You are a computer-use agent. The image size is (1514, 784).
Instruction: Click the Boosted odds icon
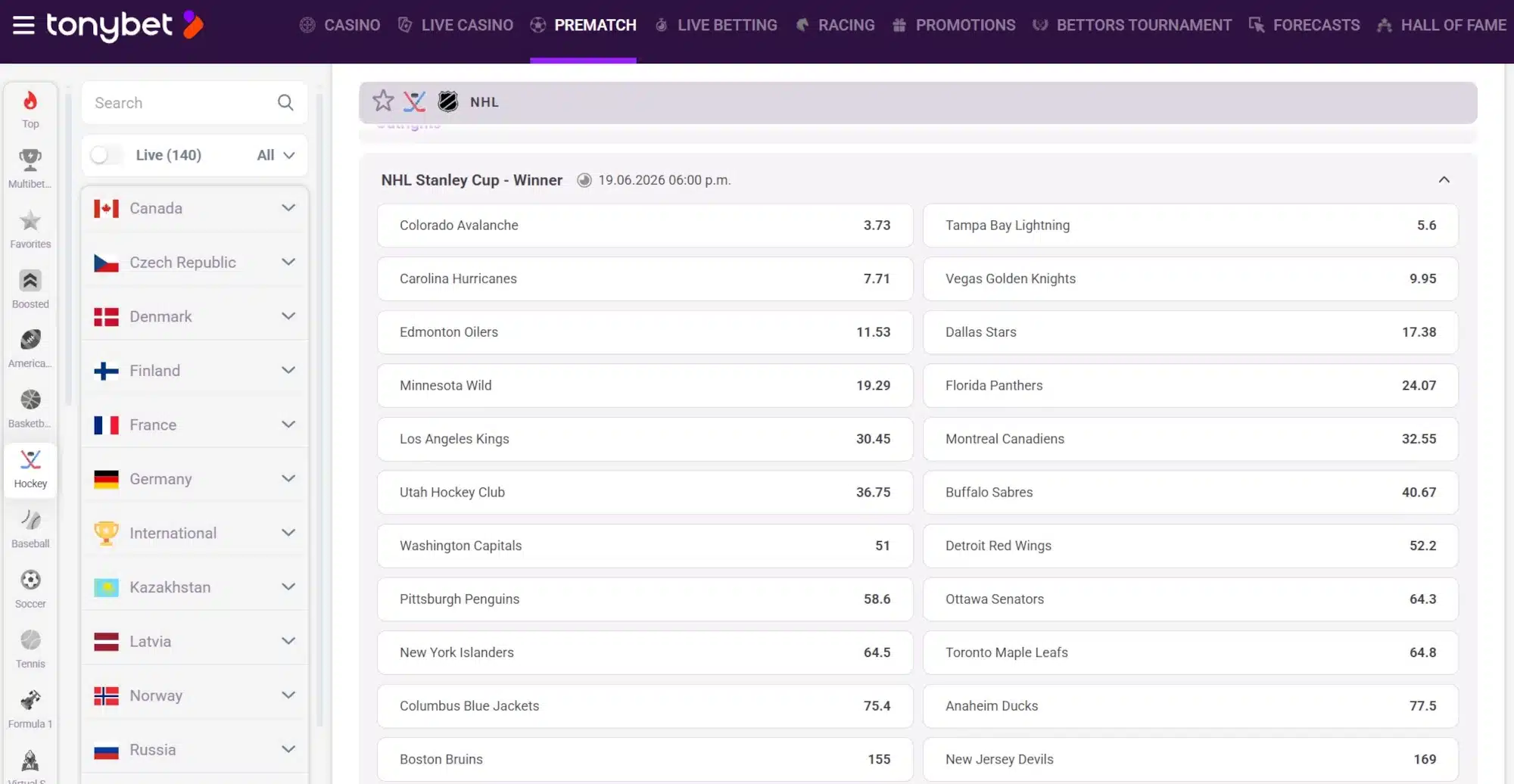(x=30, y=282)
